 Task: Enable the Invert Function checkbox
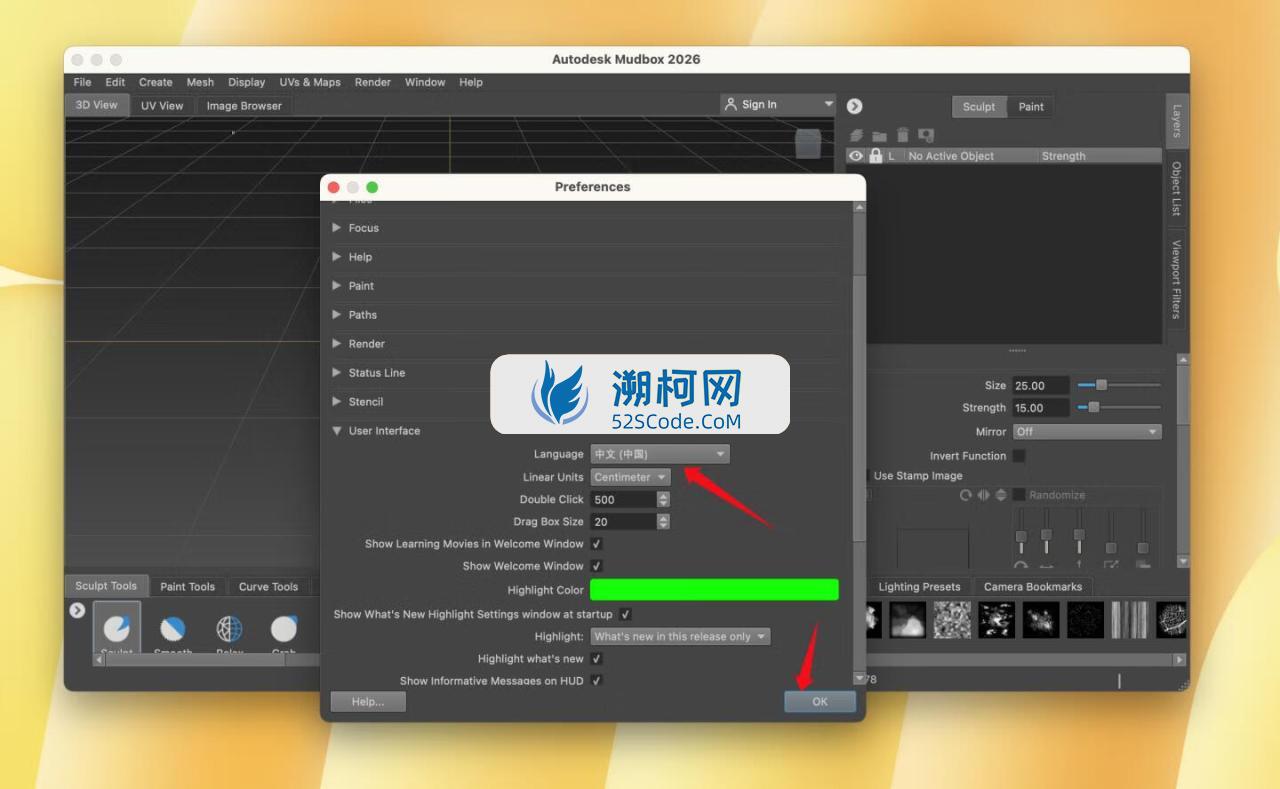coord(1019,456)
